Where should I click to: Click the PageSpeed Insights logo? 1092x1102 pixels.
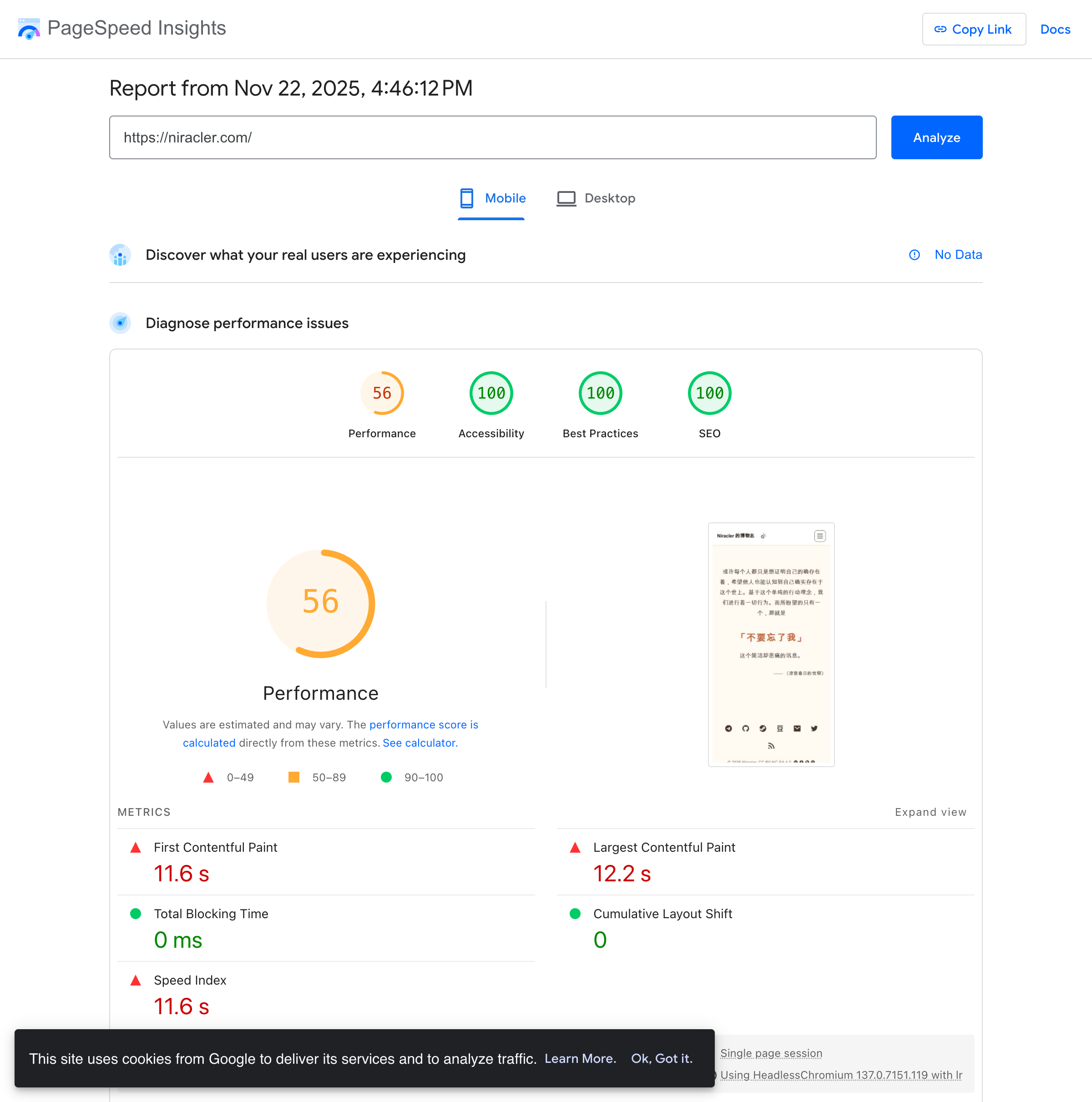(29, 28)
